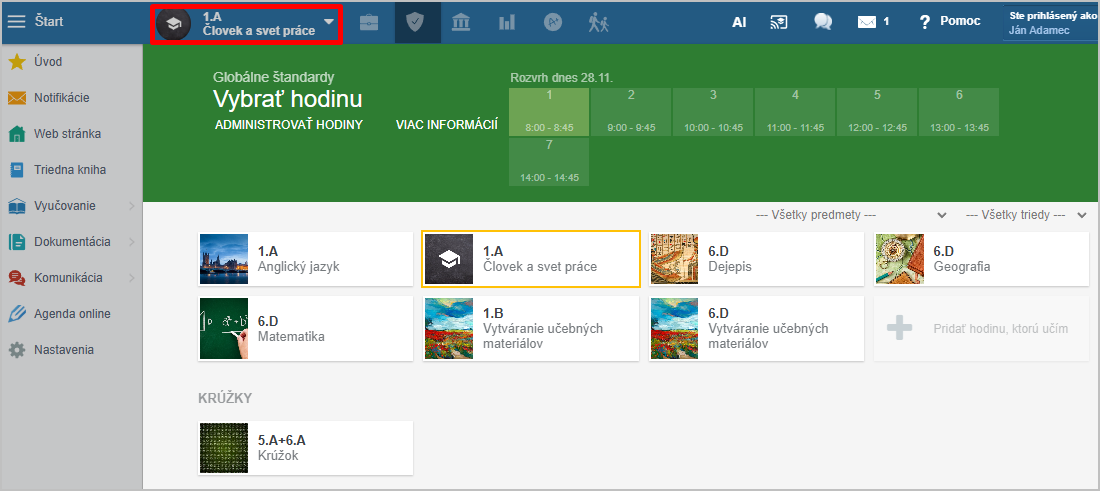Select timetable period 2 at 9:00 - 9:45
This screenshot has width=1100, height=491.
coord(631,112)
